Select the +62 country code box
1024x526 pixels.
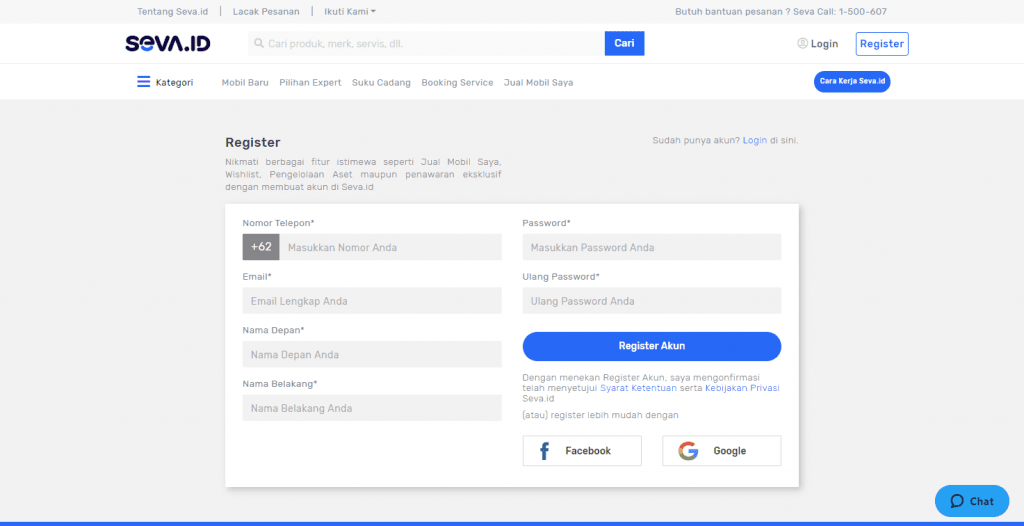pyautogui.click(x=261, y=247)
